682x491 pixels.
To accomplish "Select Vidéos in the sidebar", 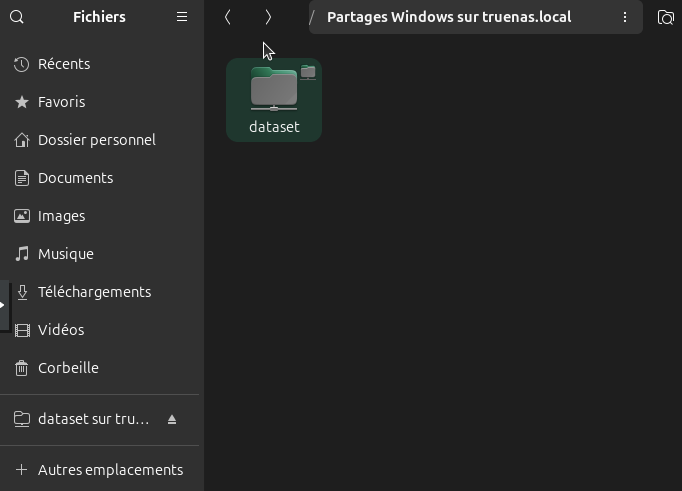I will point(61,330).
